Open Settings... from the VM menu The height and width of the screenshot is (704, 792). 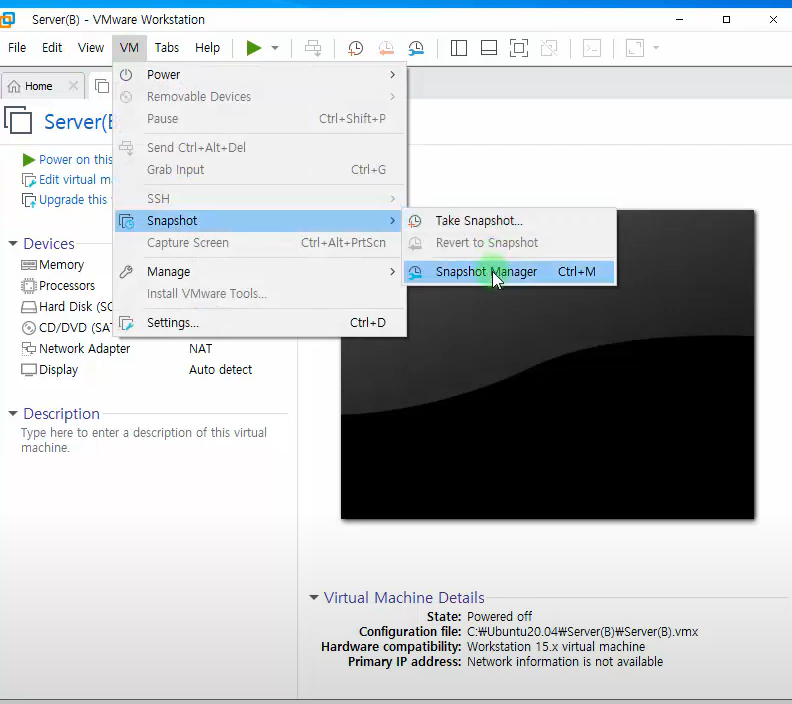[x=260, y=323]
